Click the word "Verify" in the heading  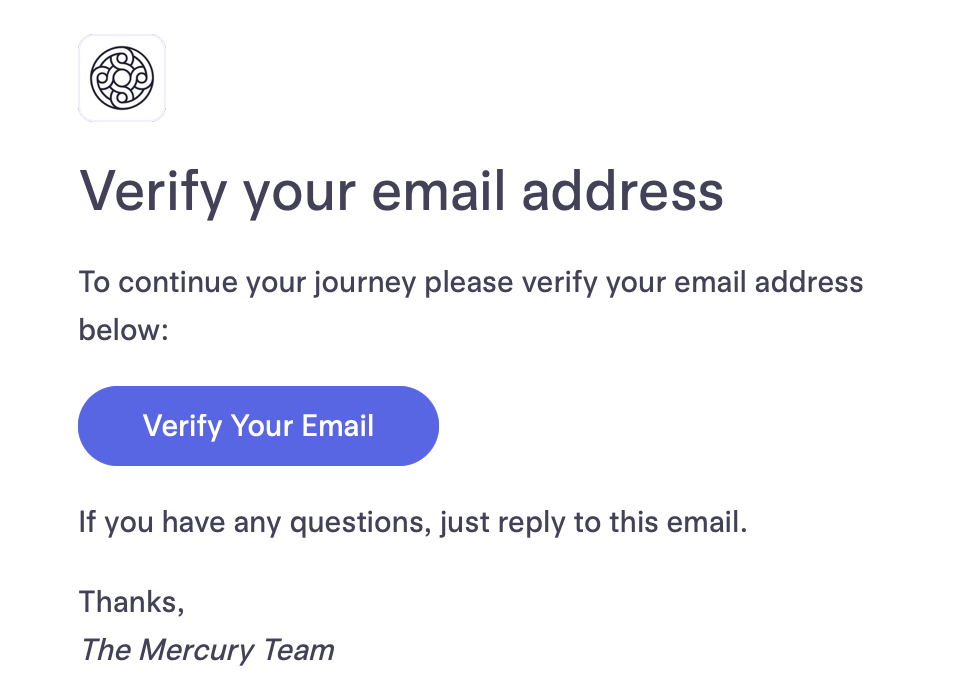point(154,193)
